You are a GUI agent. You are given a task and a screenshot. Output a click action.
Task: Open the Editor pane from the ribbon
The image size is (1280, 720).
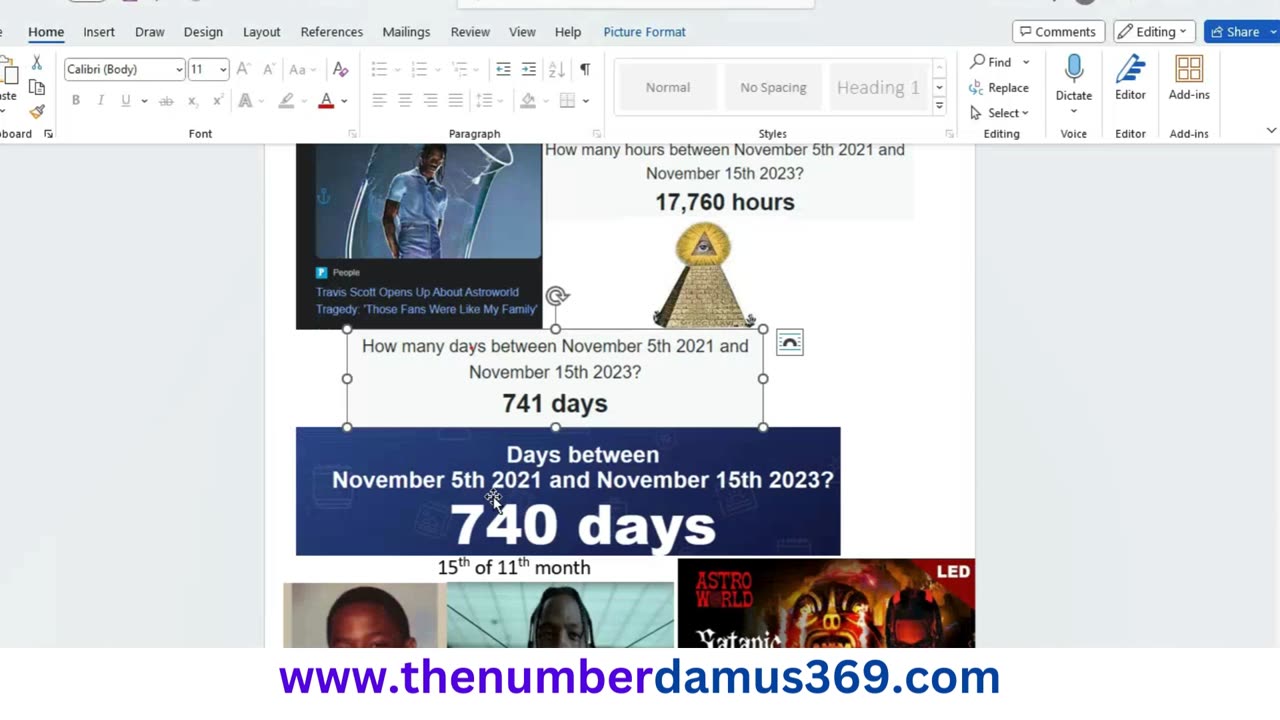1130,78
